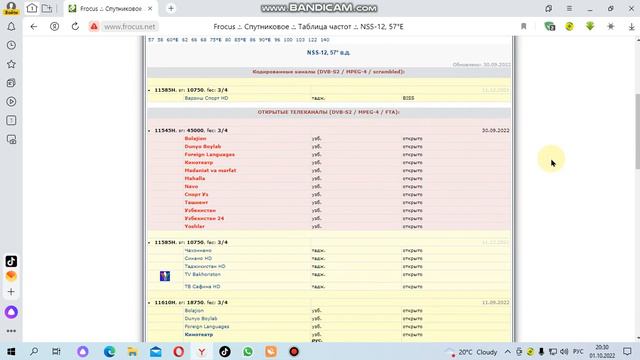The image size is (640, 360).
Task: Add new sidebar app with plus
Action: point(11,292)
